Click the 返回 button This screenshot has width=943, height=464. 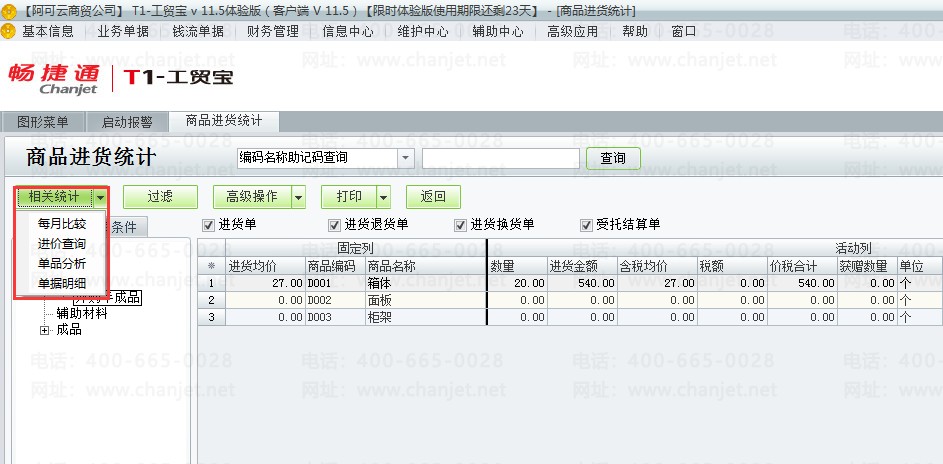(x=434, y=197)
